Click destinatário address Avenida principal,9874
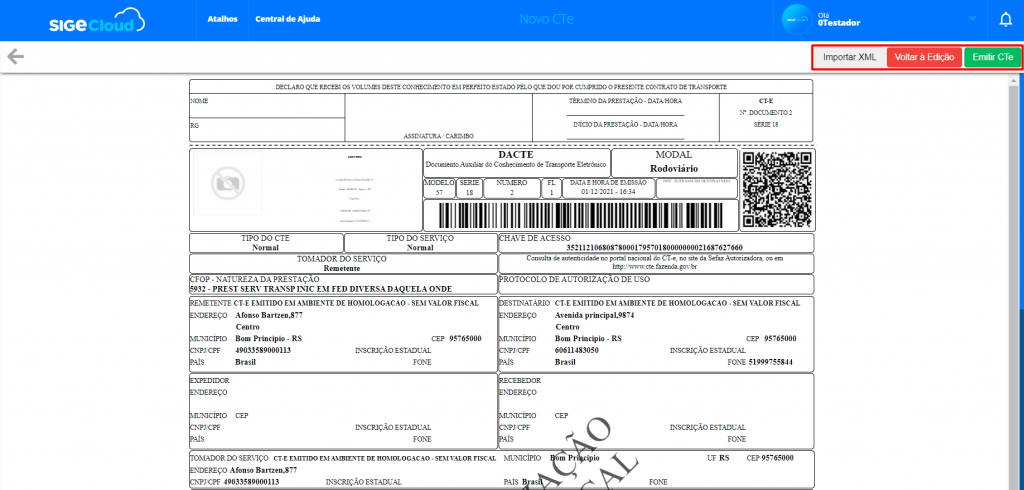This screenshot has width=1024, height=490. click(594, 315)
